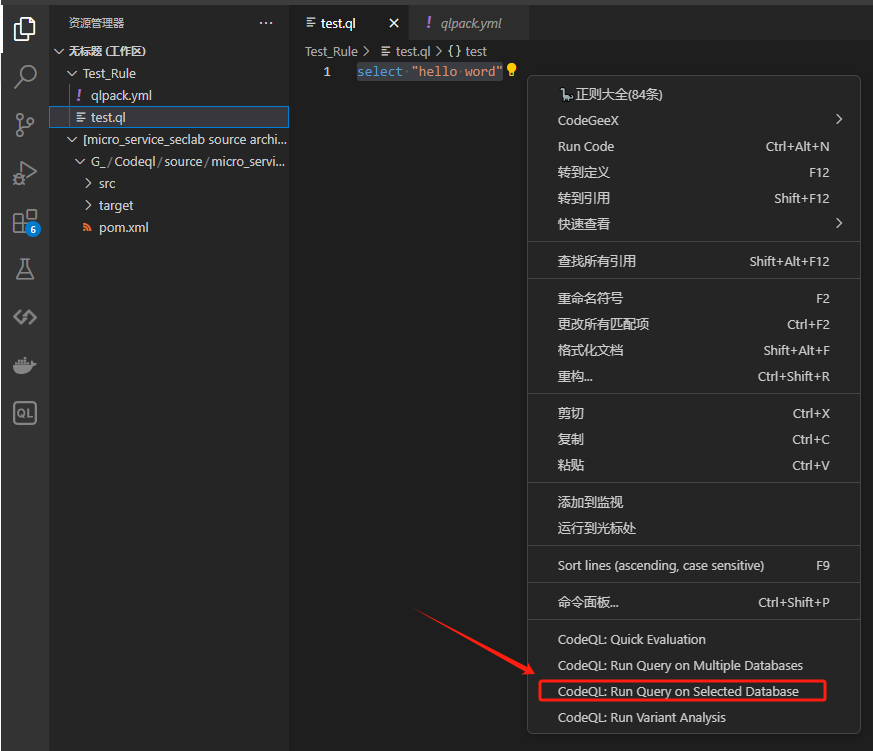Viewport: 873px width, 751px height.
Task: Open the 快速查看 submenu arrow
Action: point(839,224)
